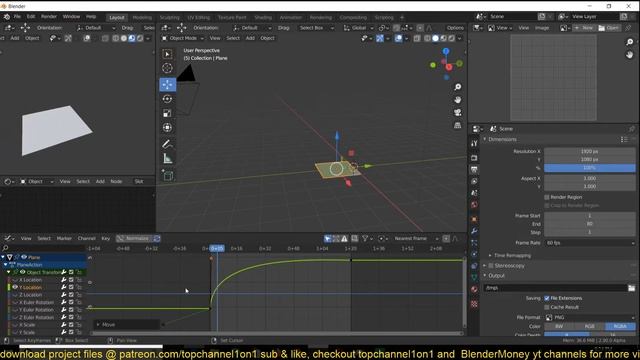Click image editor pan hand icon
Screen dimensions: 640x360
629,55
